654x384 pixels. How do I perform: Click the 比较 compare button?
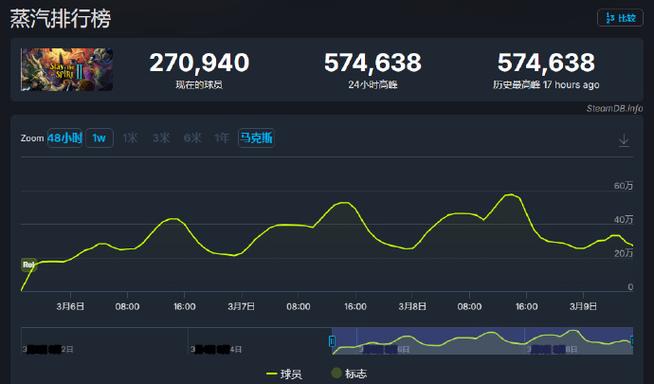coord(620,18)
